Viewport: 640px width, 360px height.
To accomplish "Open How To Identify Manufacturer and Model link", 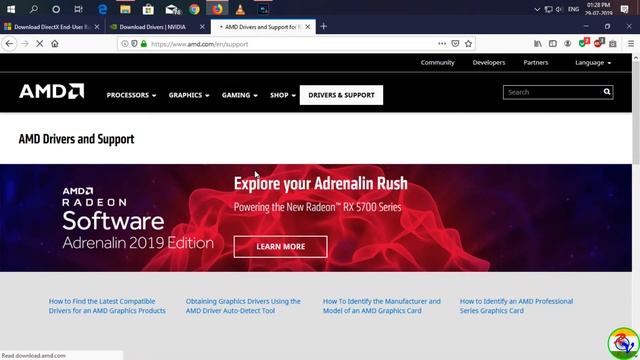I will click(382, 306).
